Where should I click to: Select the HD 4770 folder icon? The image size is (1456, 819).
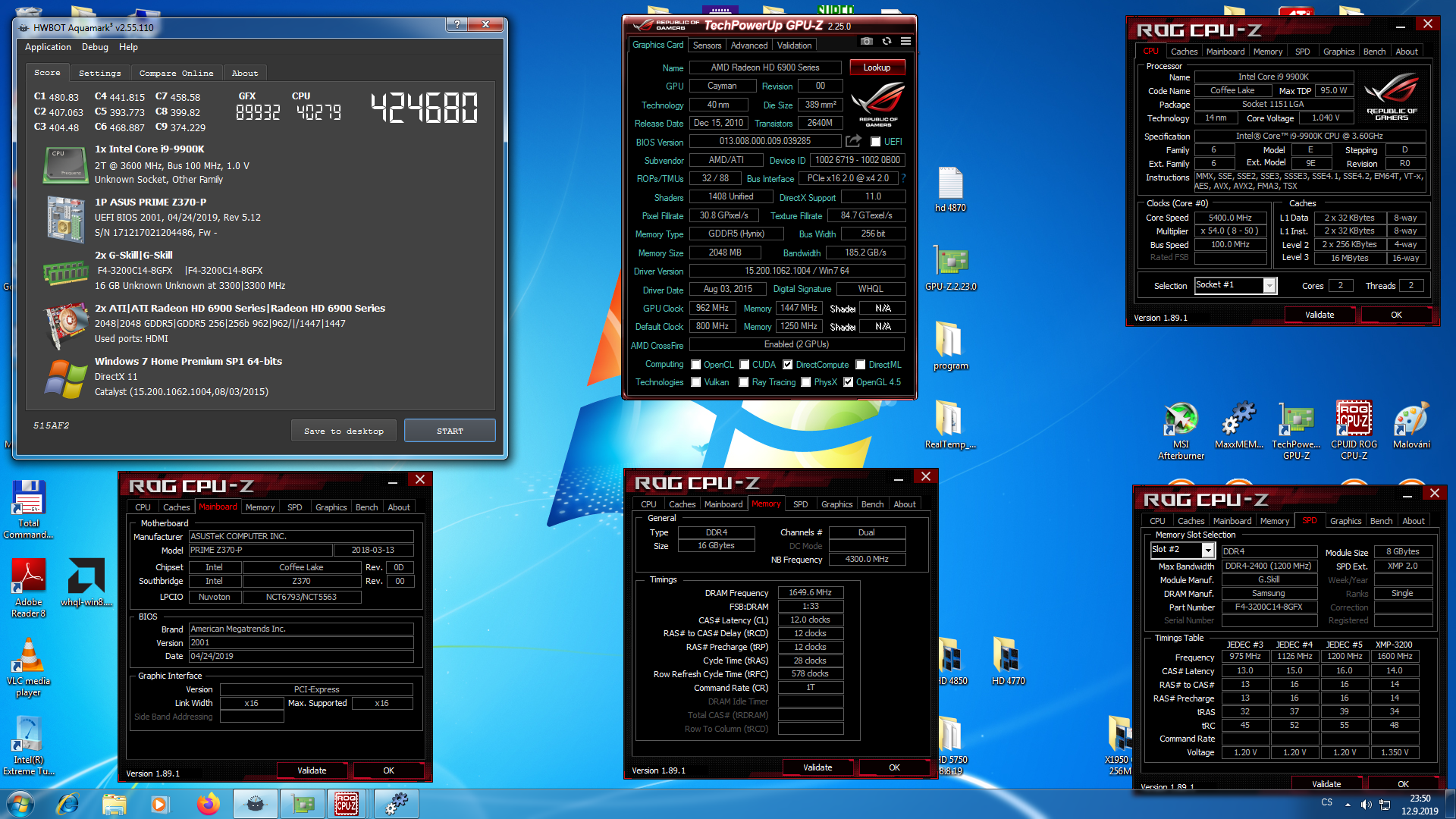coord(1008,661)
